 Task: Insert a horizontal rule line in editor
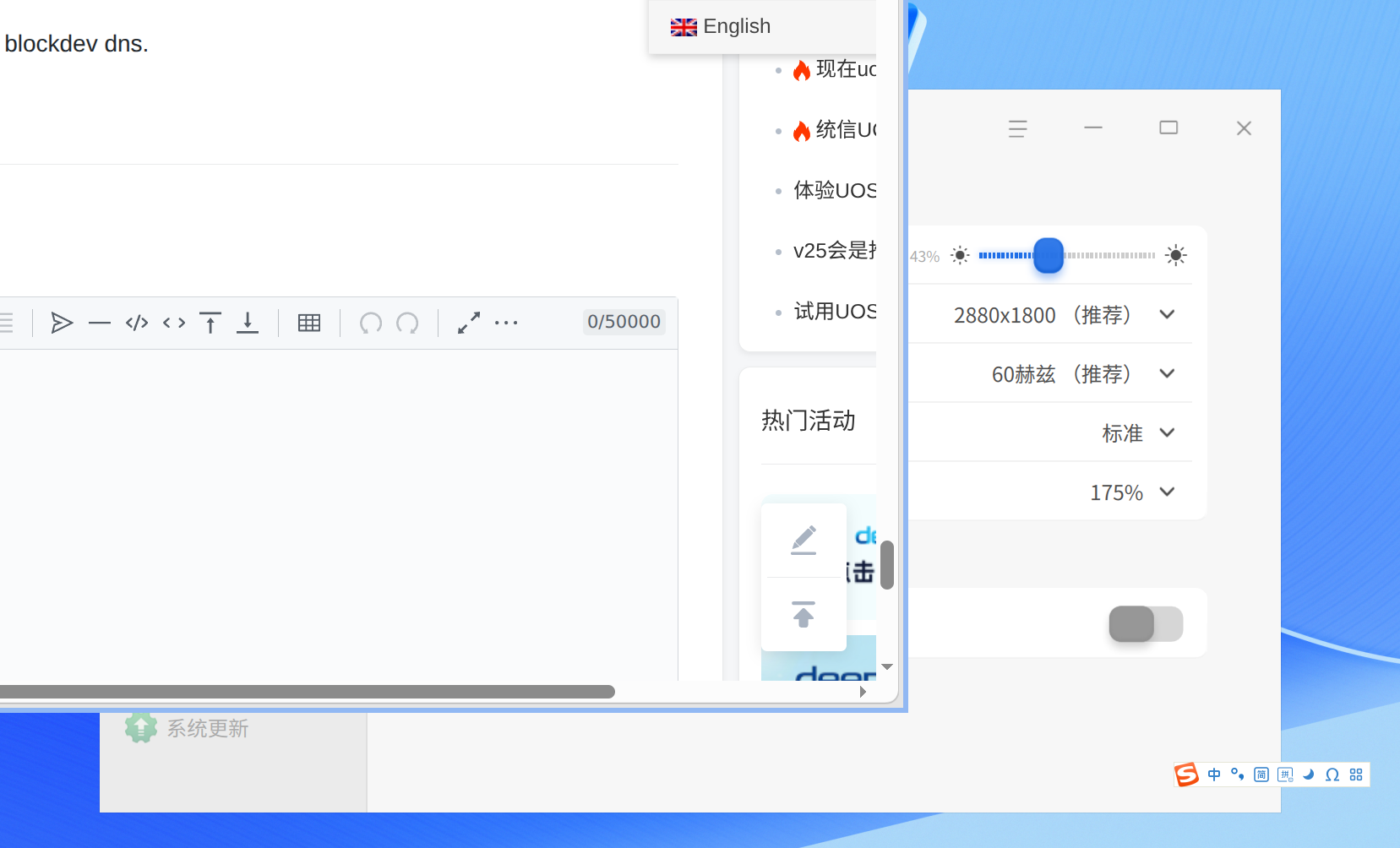point(100,323)
